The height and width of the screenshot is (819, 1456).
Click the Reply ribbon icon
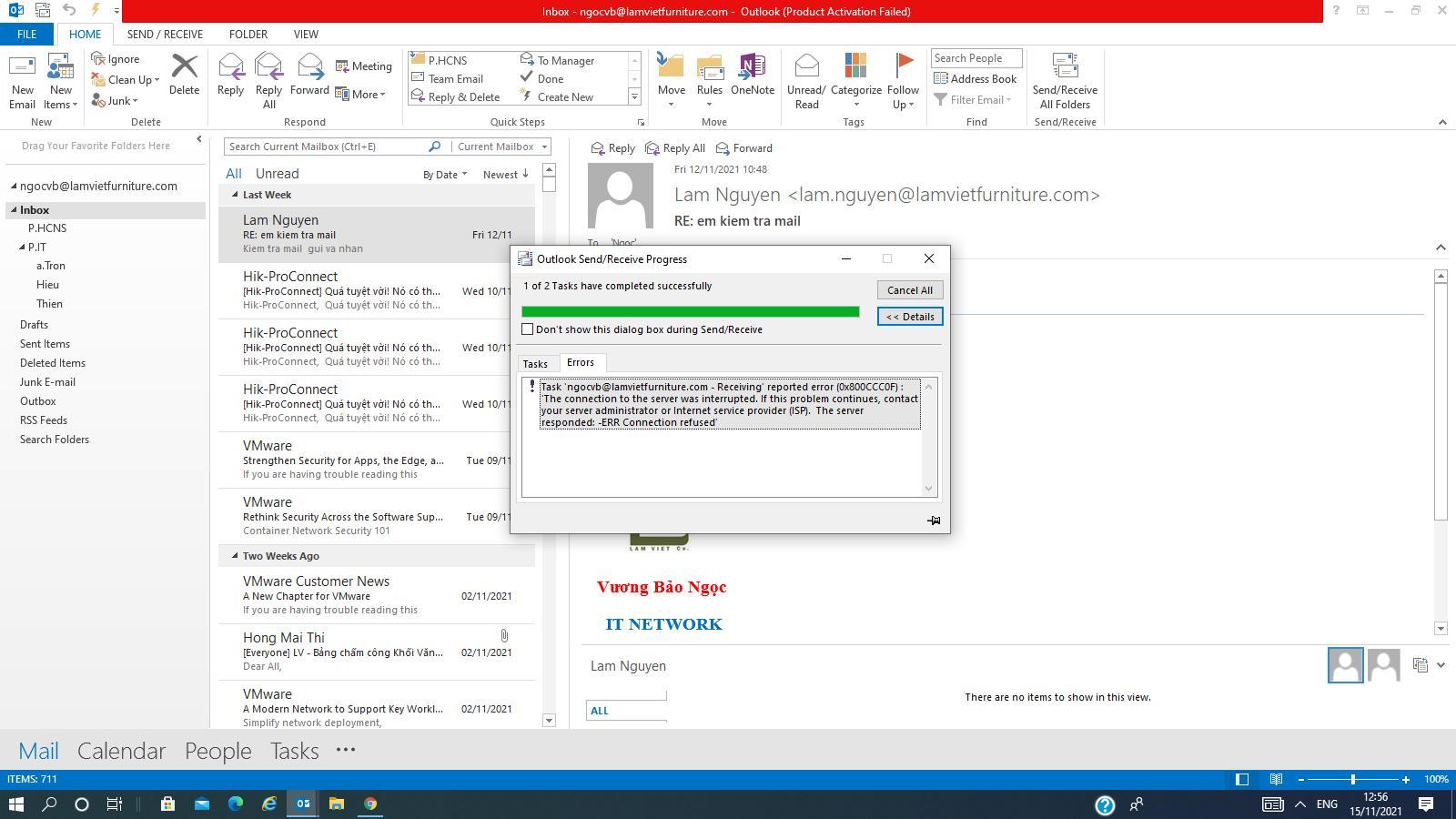(x=230, y=75)
